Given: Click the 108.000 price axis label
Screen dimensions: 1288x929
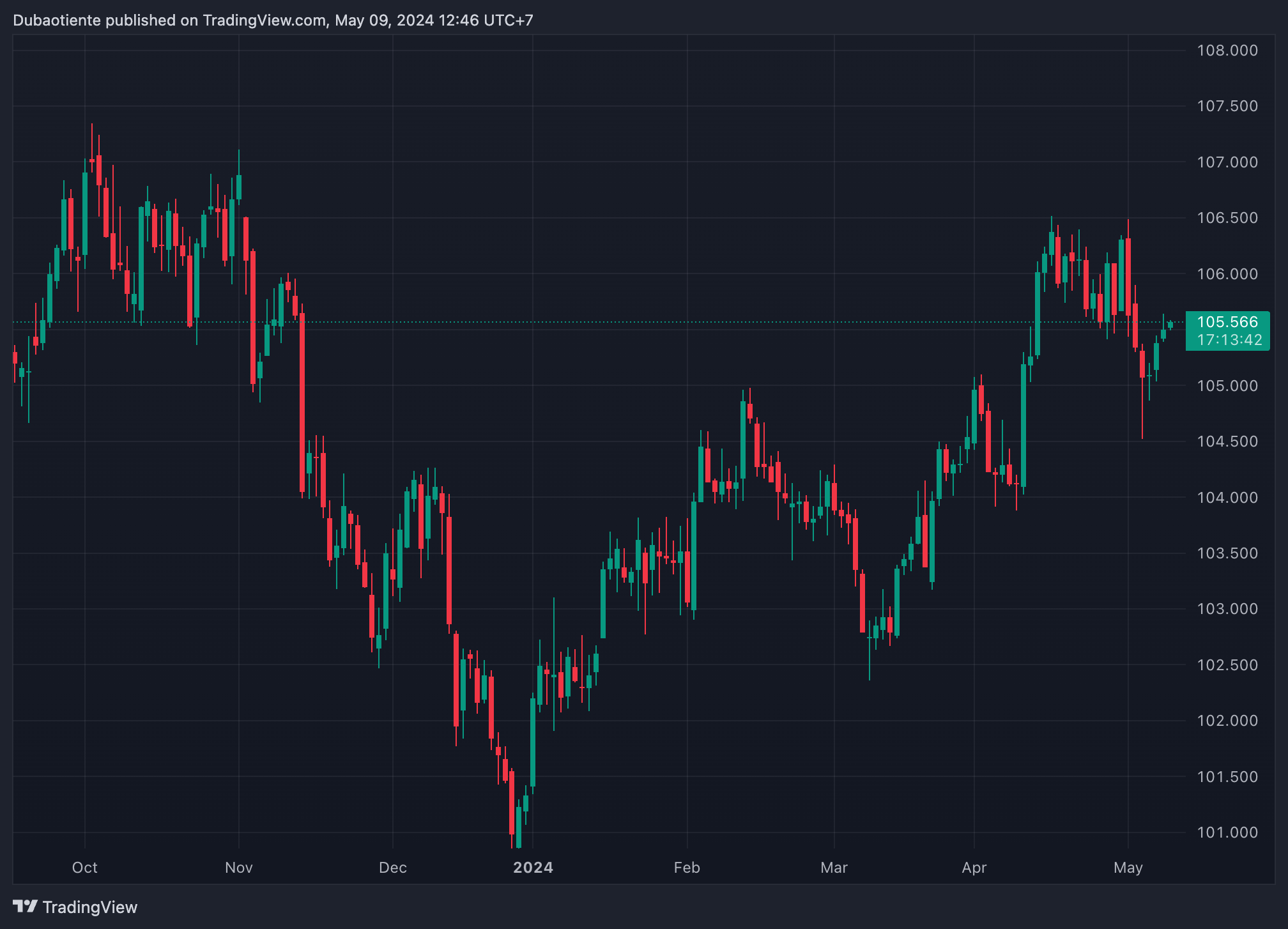Looking at the screenshot, I should pyautogui.click(x=1227, y=50).
